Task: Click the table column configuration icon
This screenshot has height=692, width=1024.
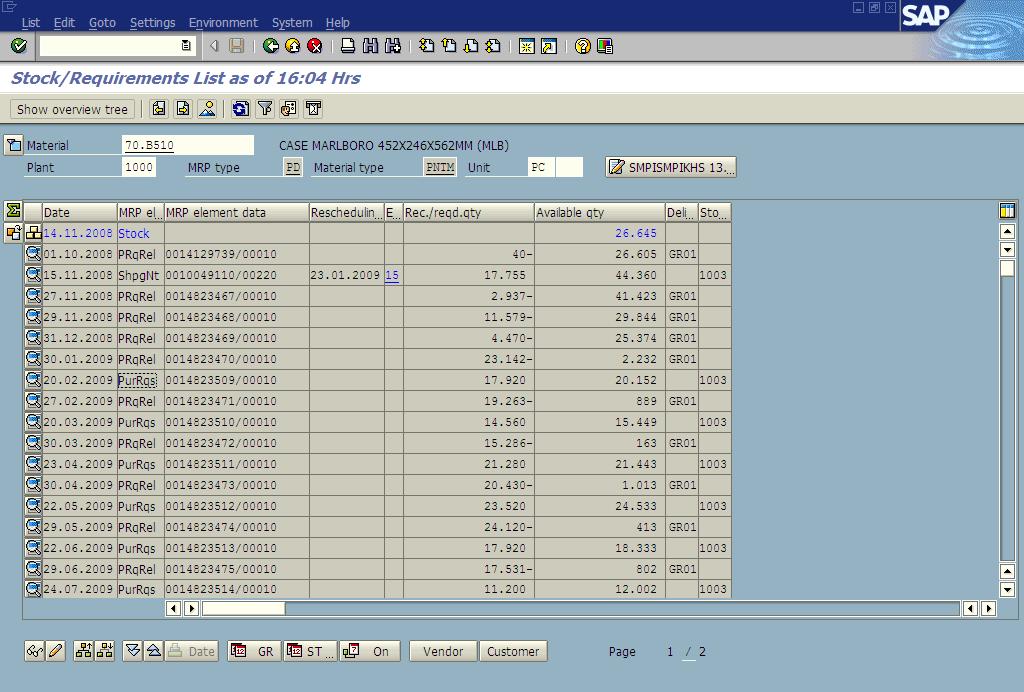Action: pyautogui.click(x=1007, y=210)
